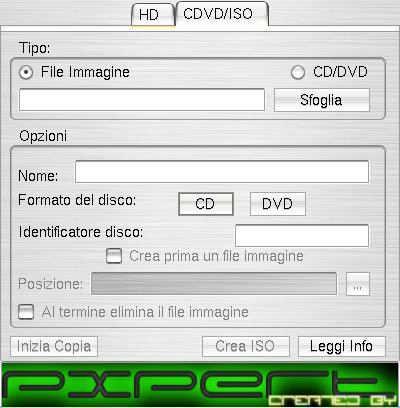This screenshot has height=408, width=400.
Task: Open the Posizione ellipsis browse button
Action: click(x=358, y=284)
